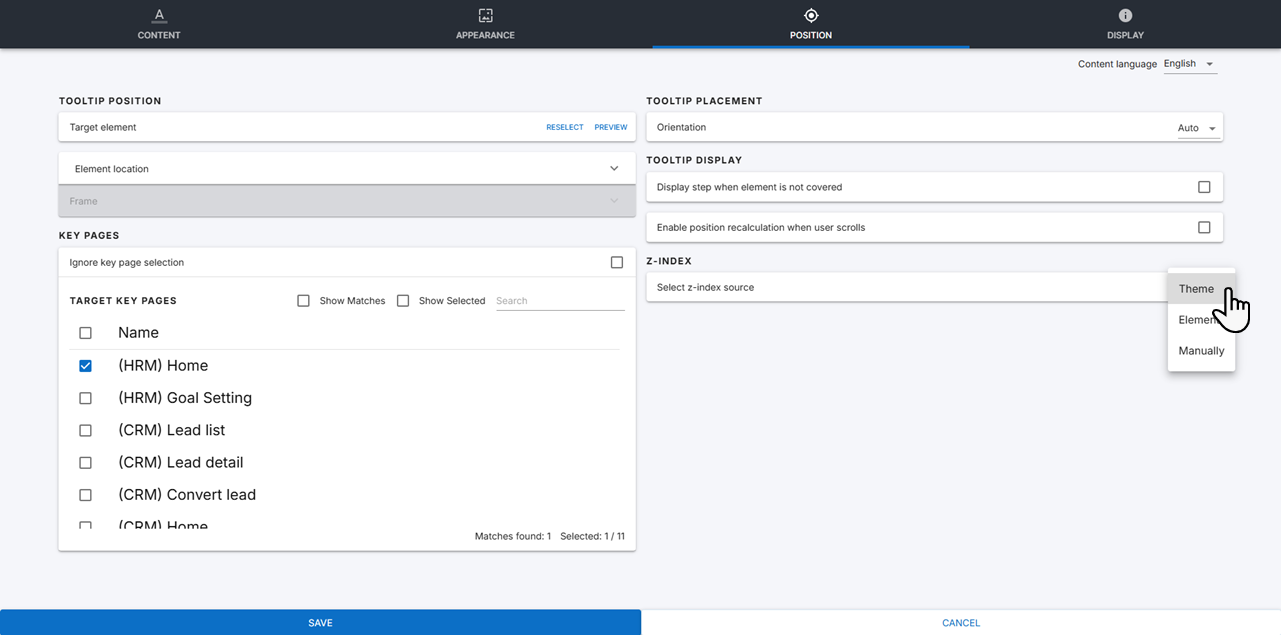Click the Appearance tab icon
Viewport: 1281px width, 635px height.
485,15
